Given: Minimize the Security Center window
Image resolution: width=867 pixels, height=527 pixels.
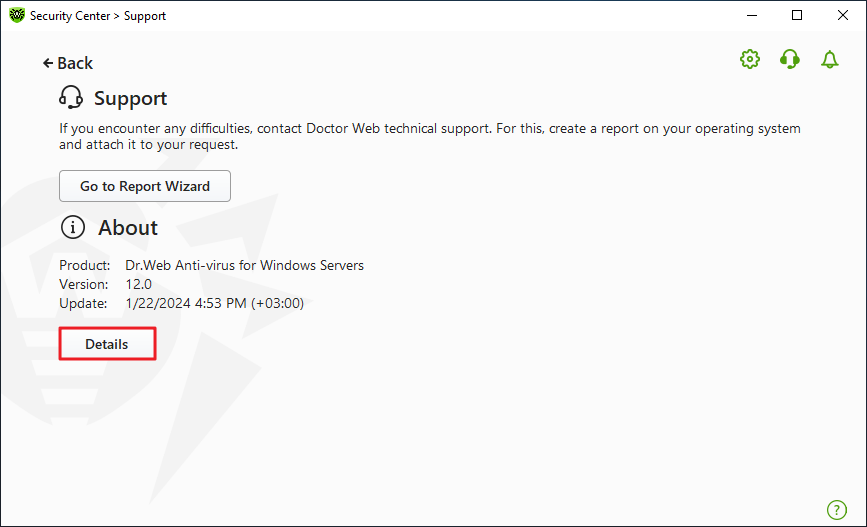Looking at the screenshot, I should tap(751, 15).
